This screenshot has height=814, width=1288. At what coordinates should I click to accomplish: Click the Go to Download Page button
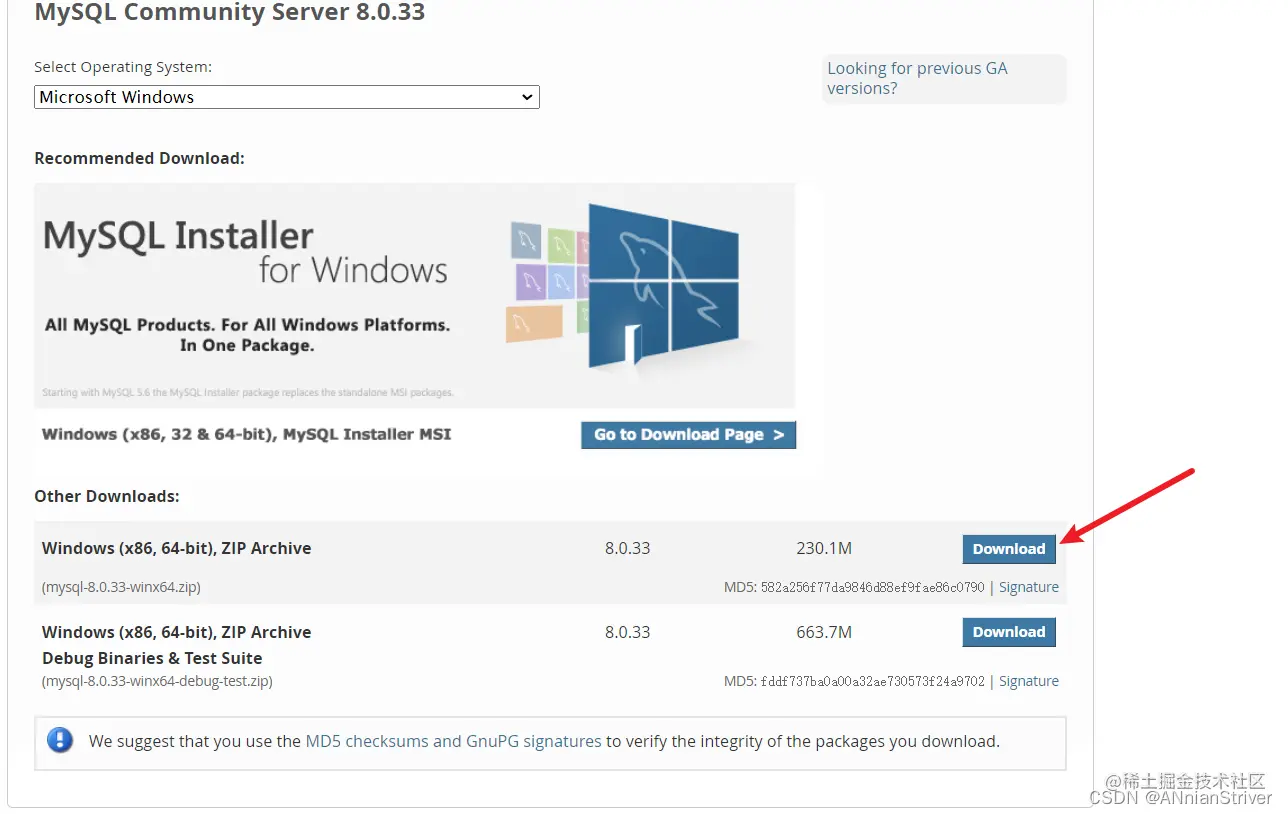point(688,435)
